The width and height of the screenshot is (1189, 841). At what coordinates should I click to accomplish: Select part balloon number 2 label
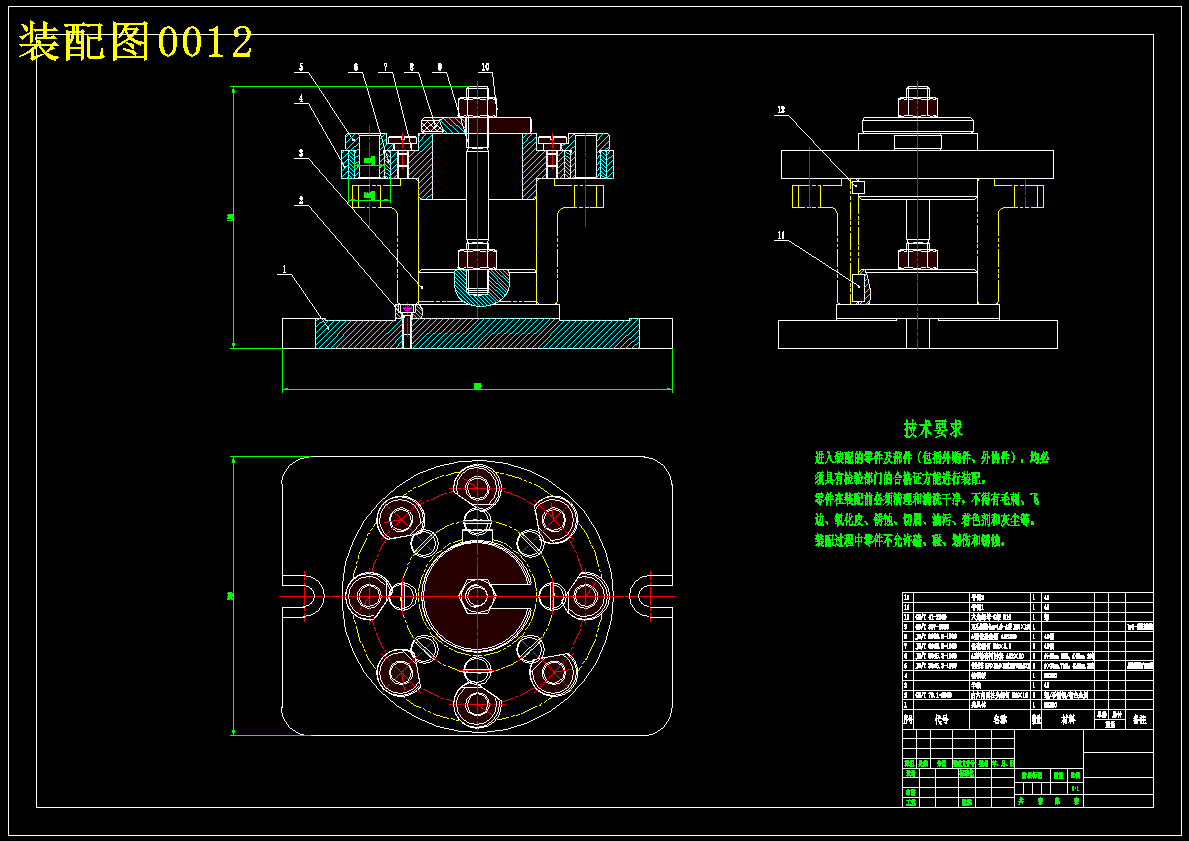(301, 201)
